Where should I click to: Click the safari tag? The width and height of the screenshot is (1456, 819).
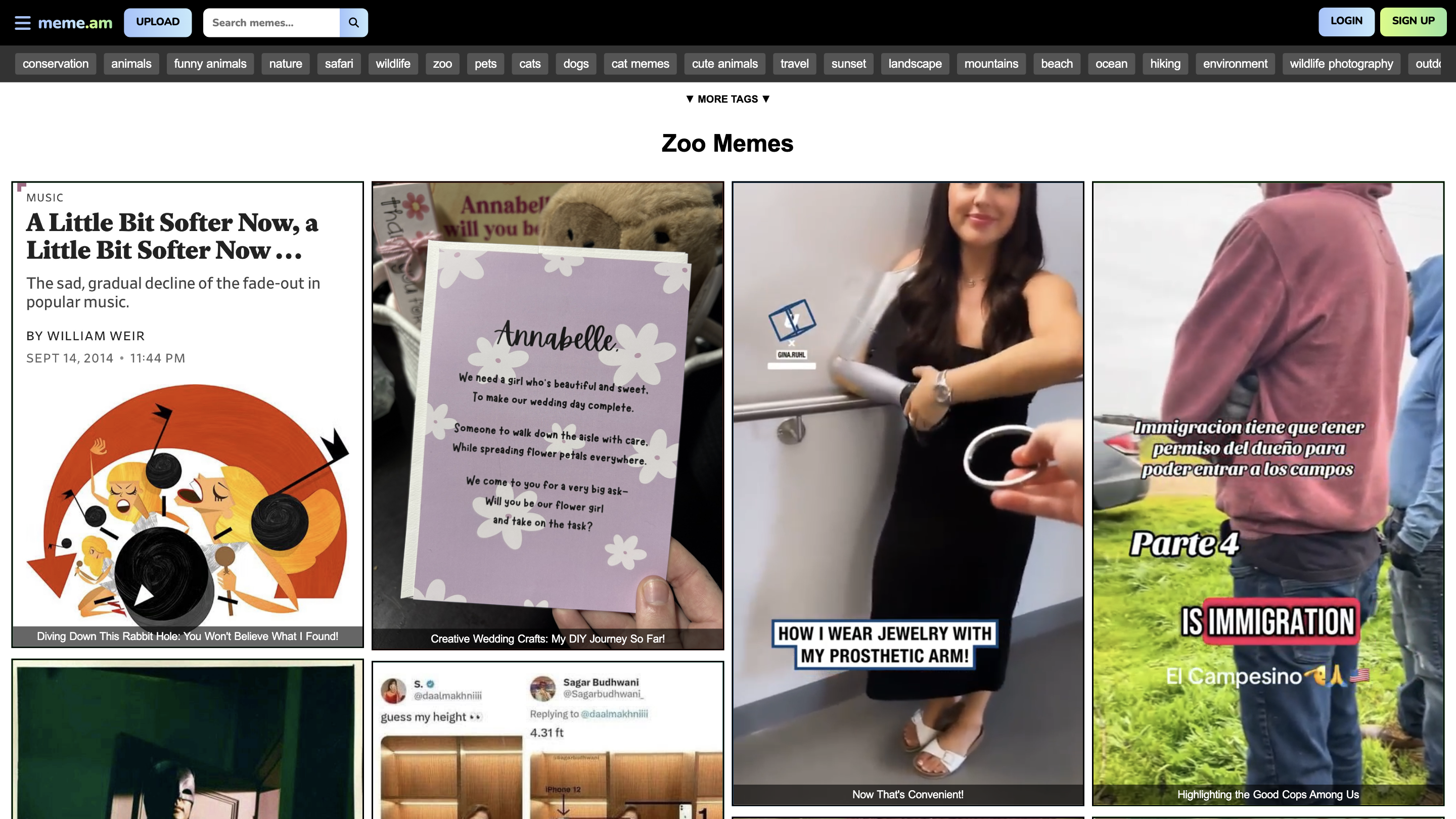click(339, 64)
